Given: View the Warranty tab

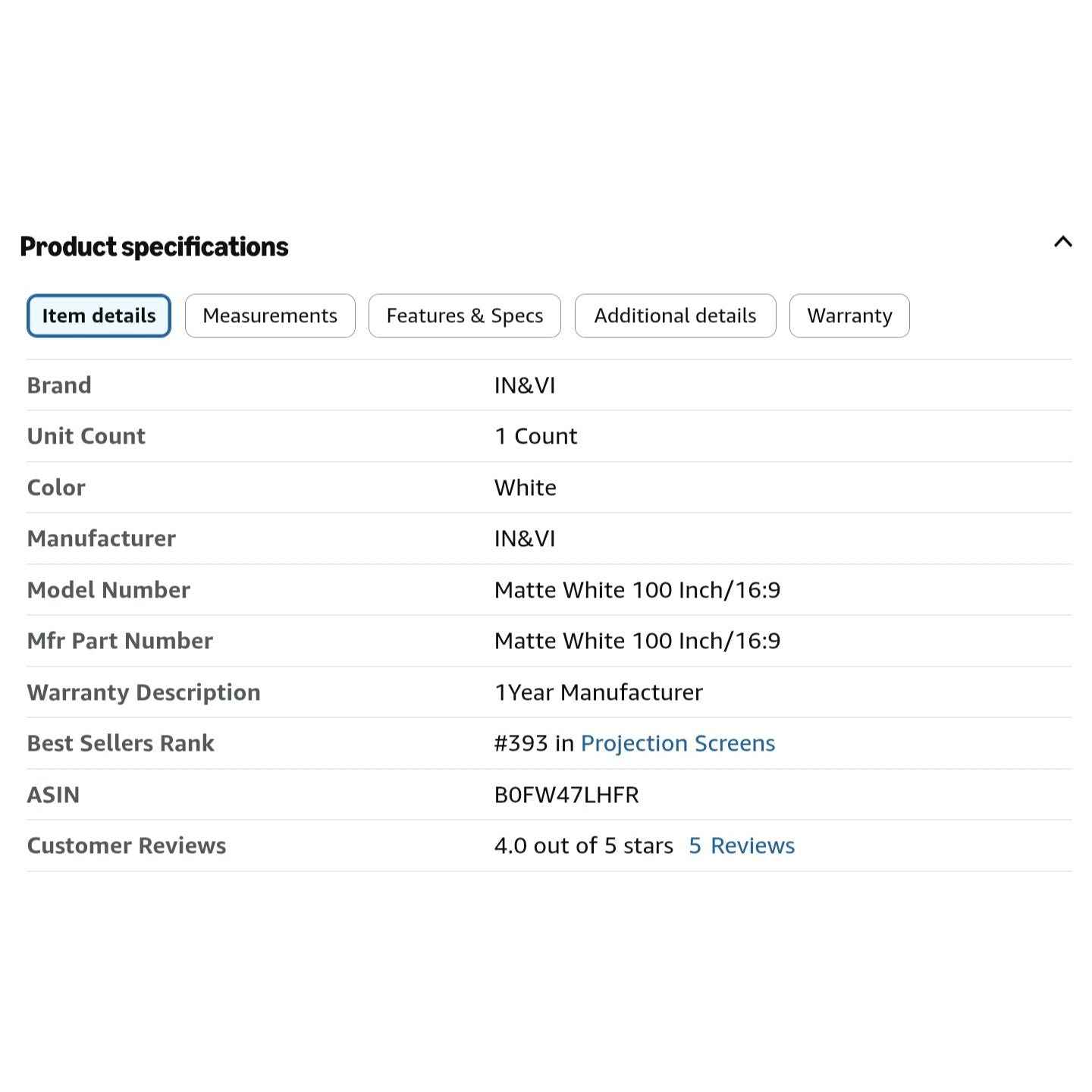Looking at the screenshot, I should tap(849, 315).
